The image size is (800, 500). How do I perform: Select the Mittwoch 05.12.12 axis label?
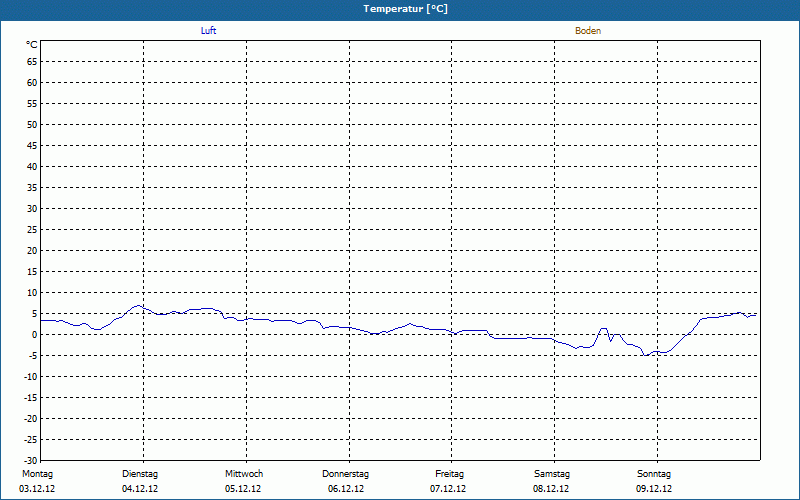(x=244, y=481)
